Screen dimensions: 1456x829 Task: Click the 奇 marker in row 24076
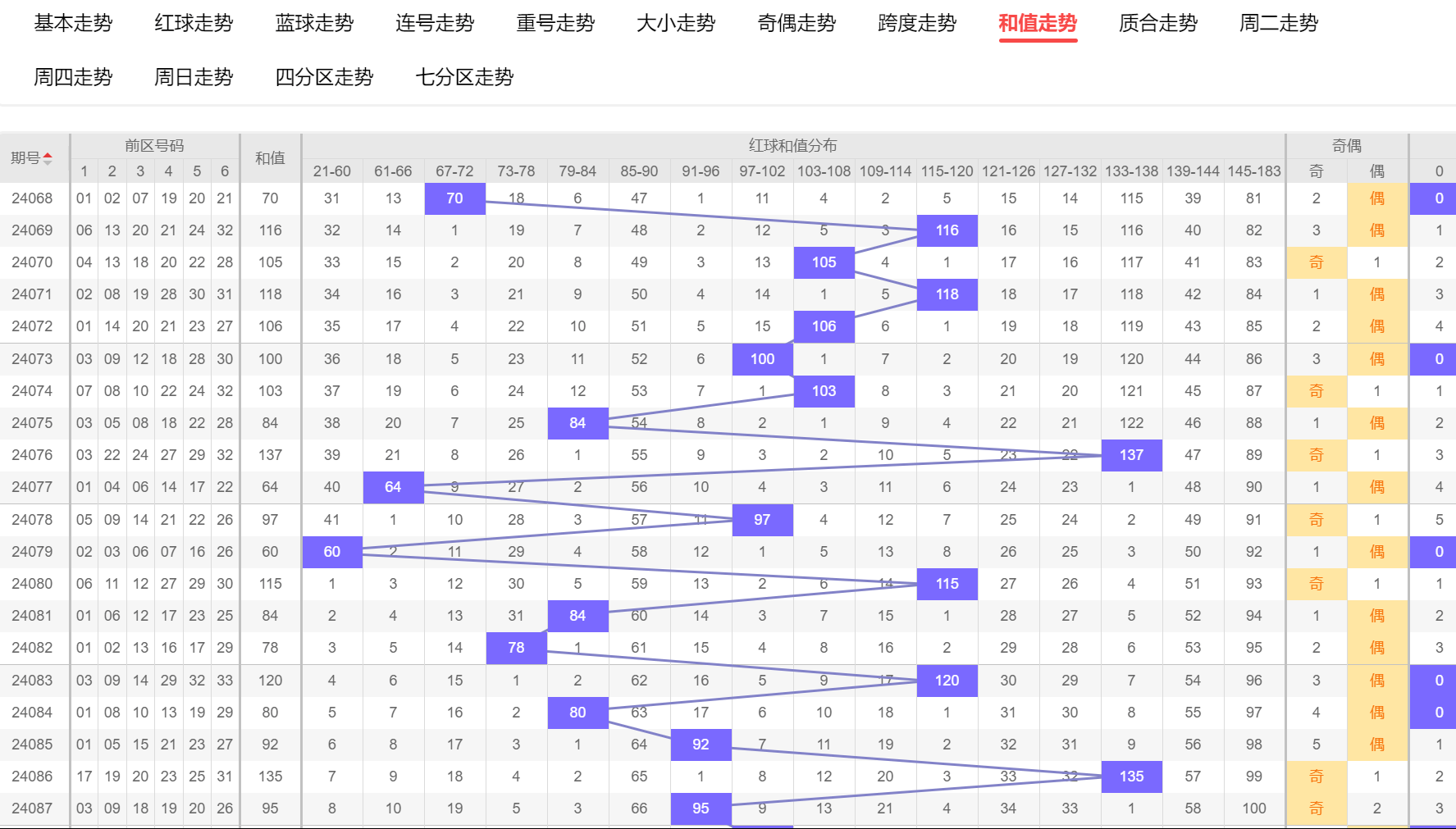[1316, 455]
